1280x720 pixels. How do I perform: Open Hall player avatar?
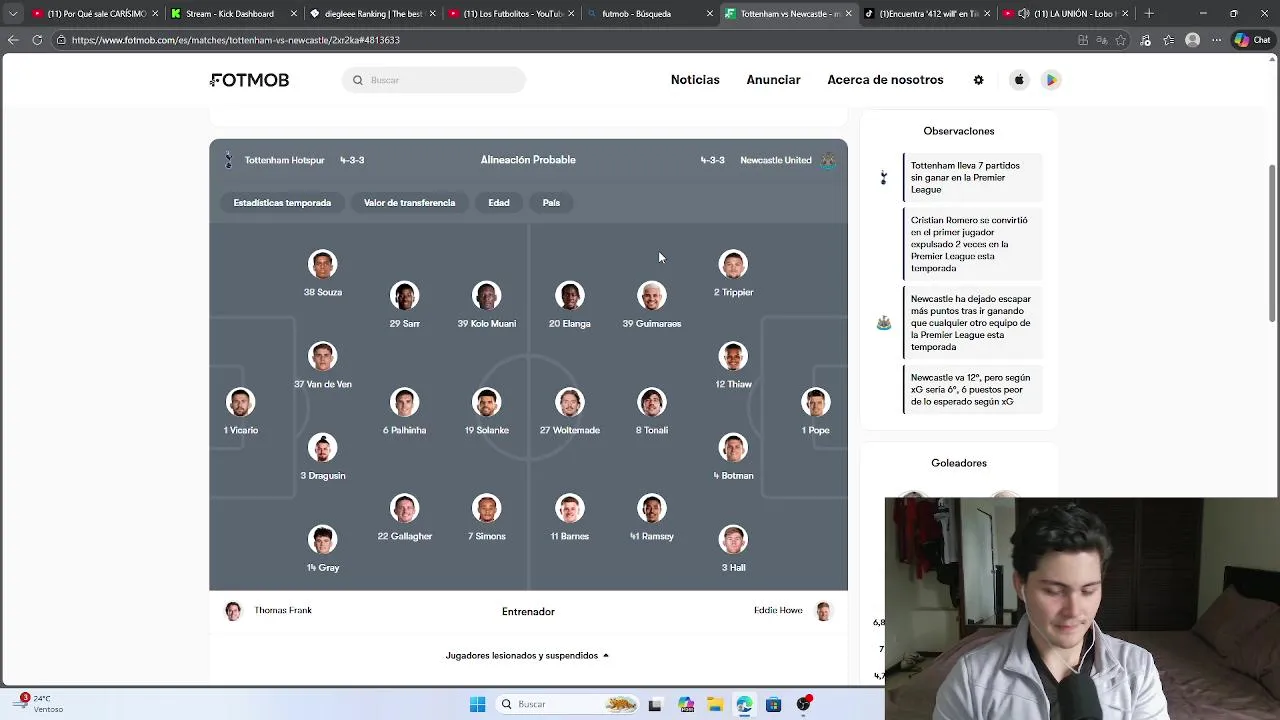[x=733, y=539]
